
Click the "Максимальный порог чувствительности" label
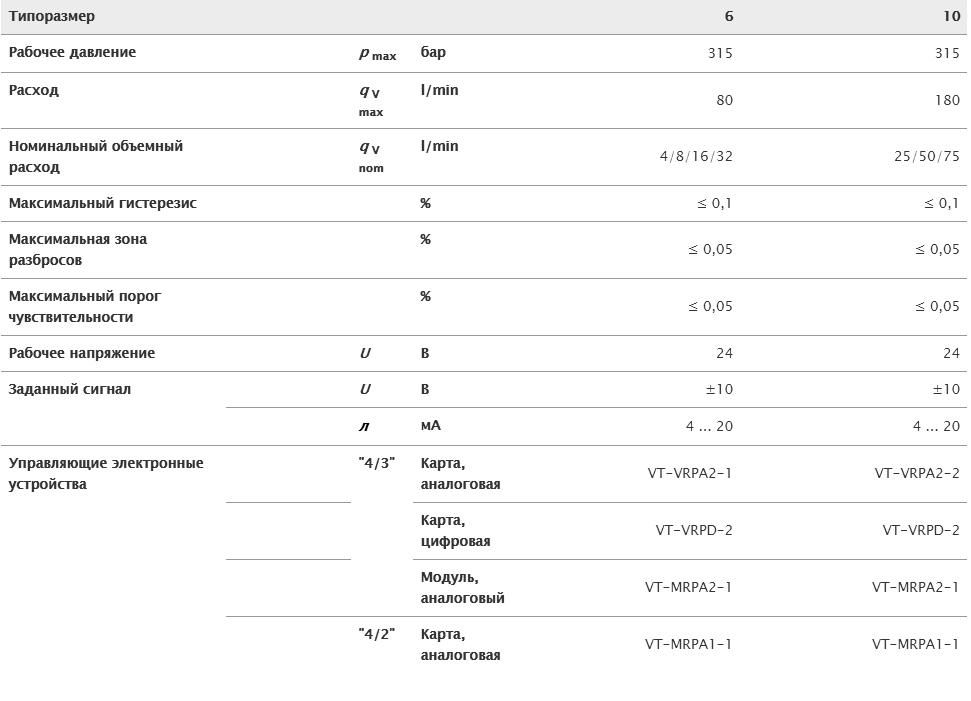coord(85,306)
